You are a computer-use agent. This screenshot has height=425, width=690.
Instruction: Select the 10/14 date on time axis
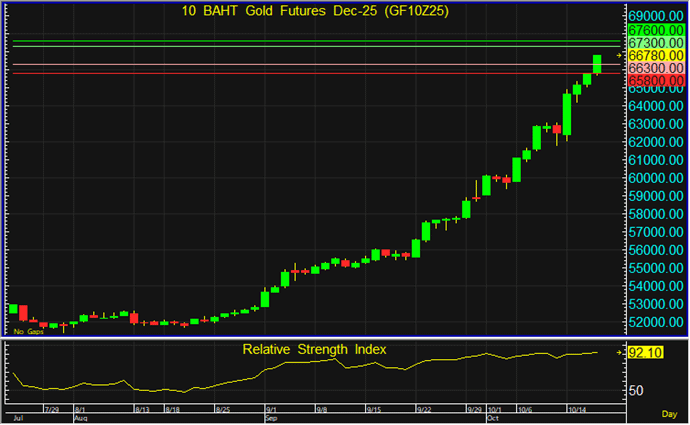(x=576, y=409)
